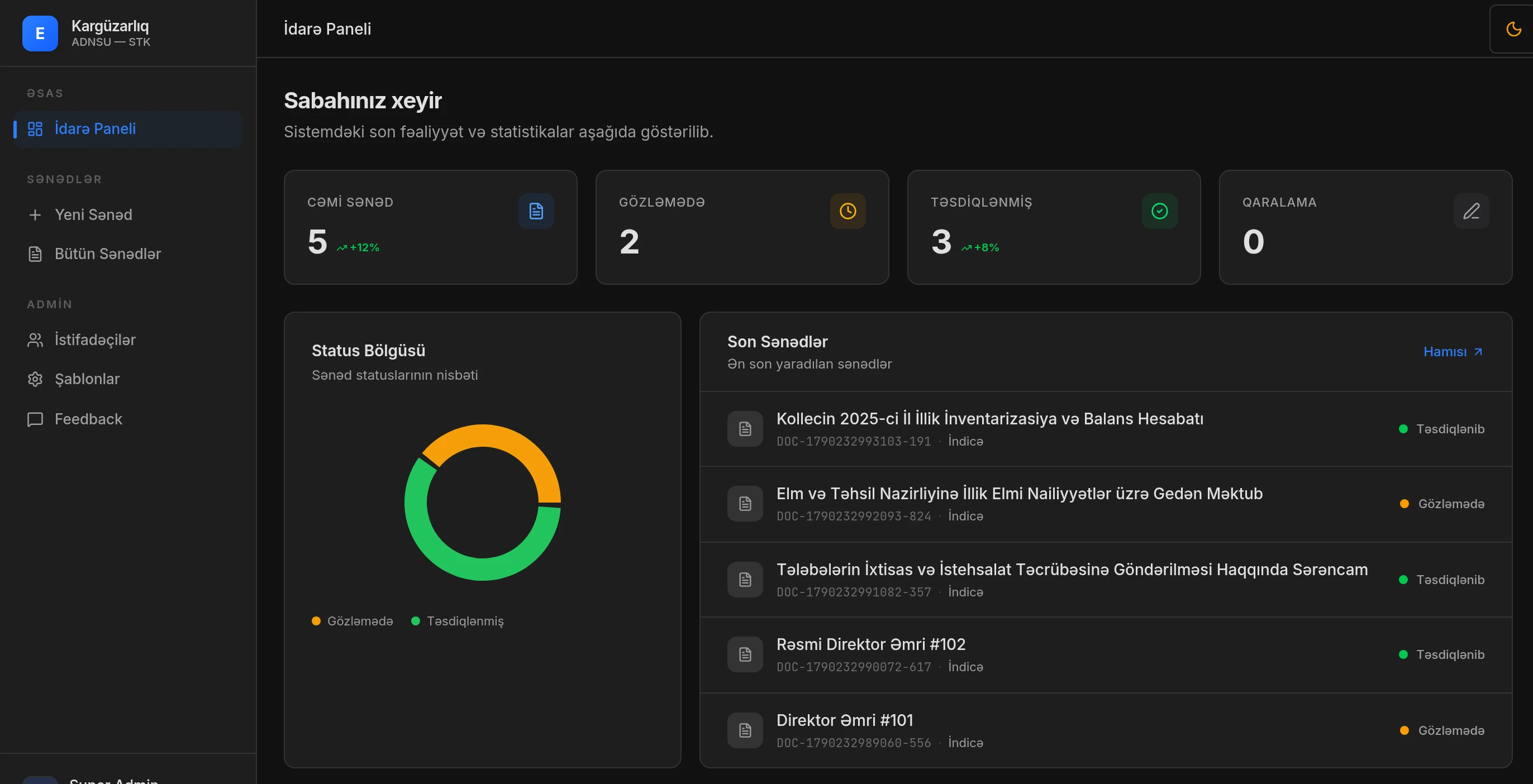Click the users icon beside İstifadəçilər

click(x=35, y=340)
